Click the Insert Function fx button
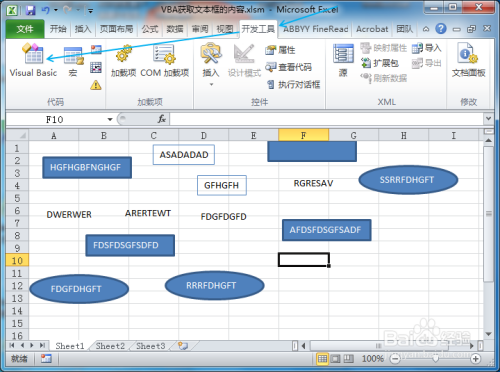 tap(162, 119)
